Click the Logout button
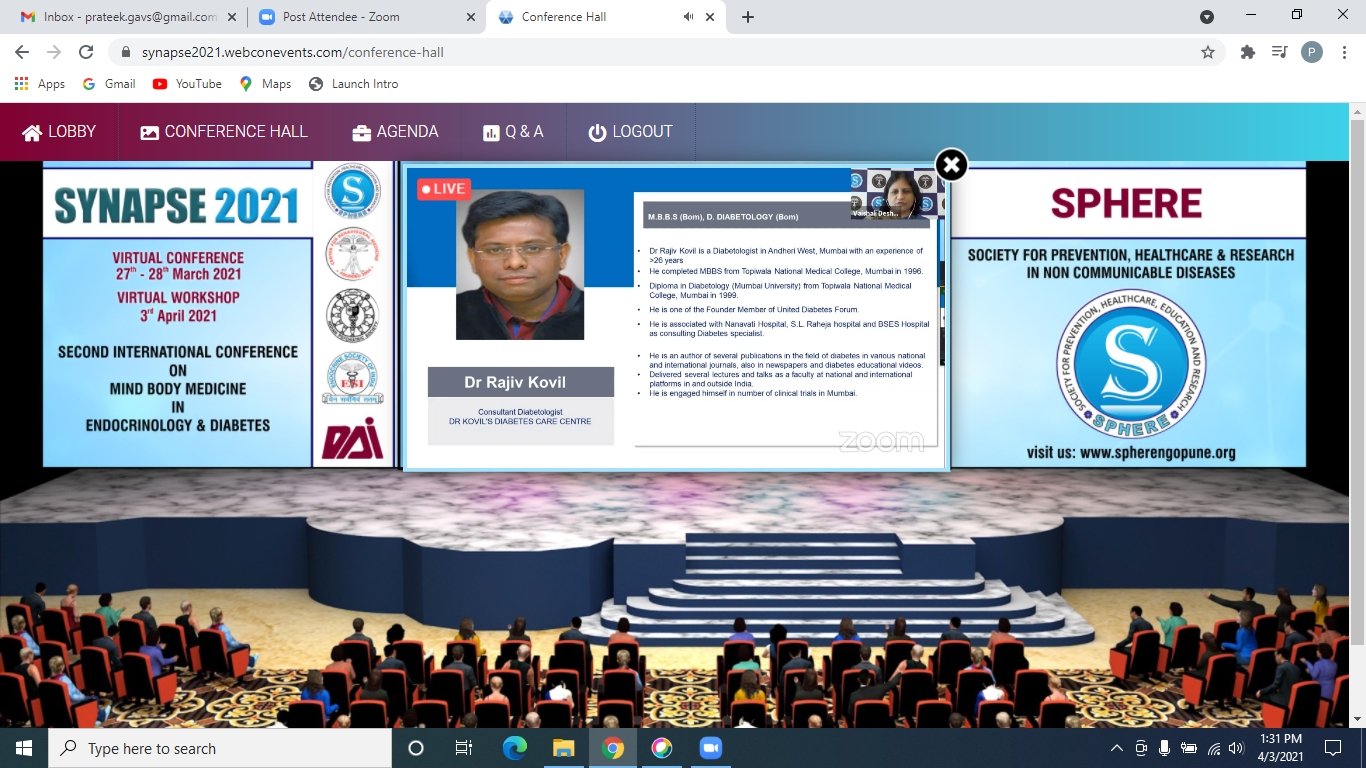The image size is (1366, 768). [630, 132]
